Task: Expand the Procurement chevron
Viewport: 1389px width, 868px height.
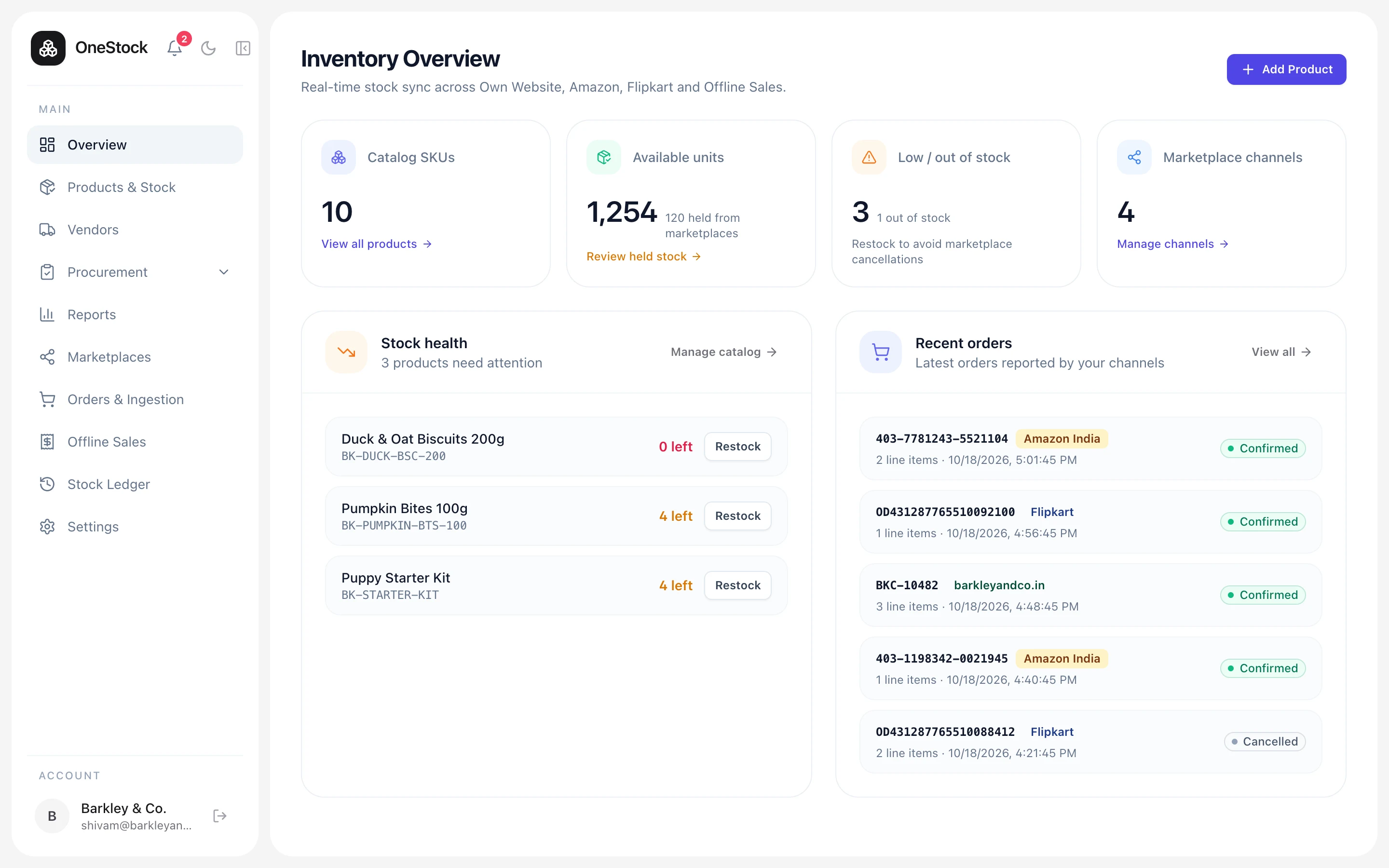Action: tap(224, 272)
